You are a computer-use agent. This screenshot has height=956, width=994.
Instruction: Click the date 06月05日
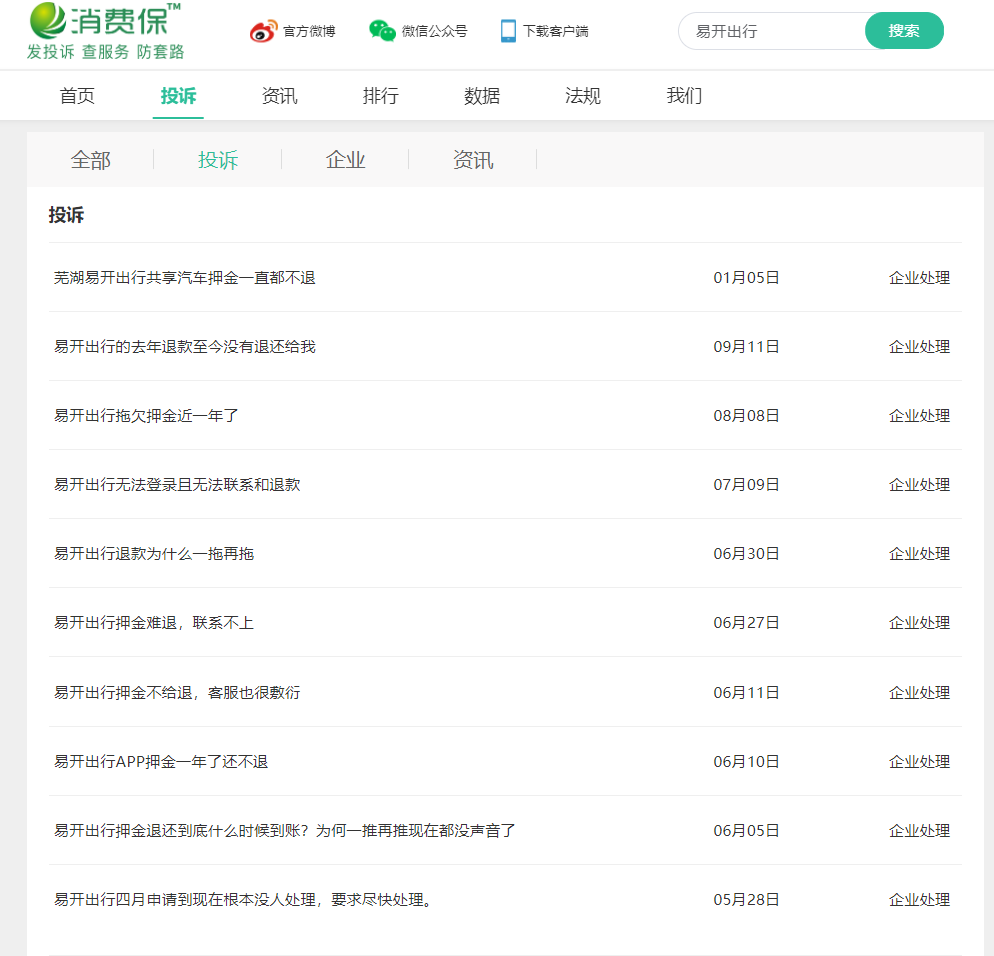click(x=746, y=831)
